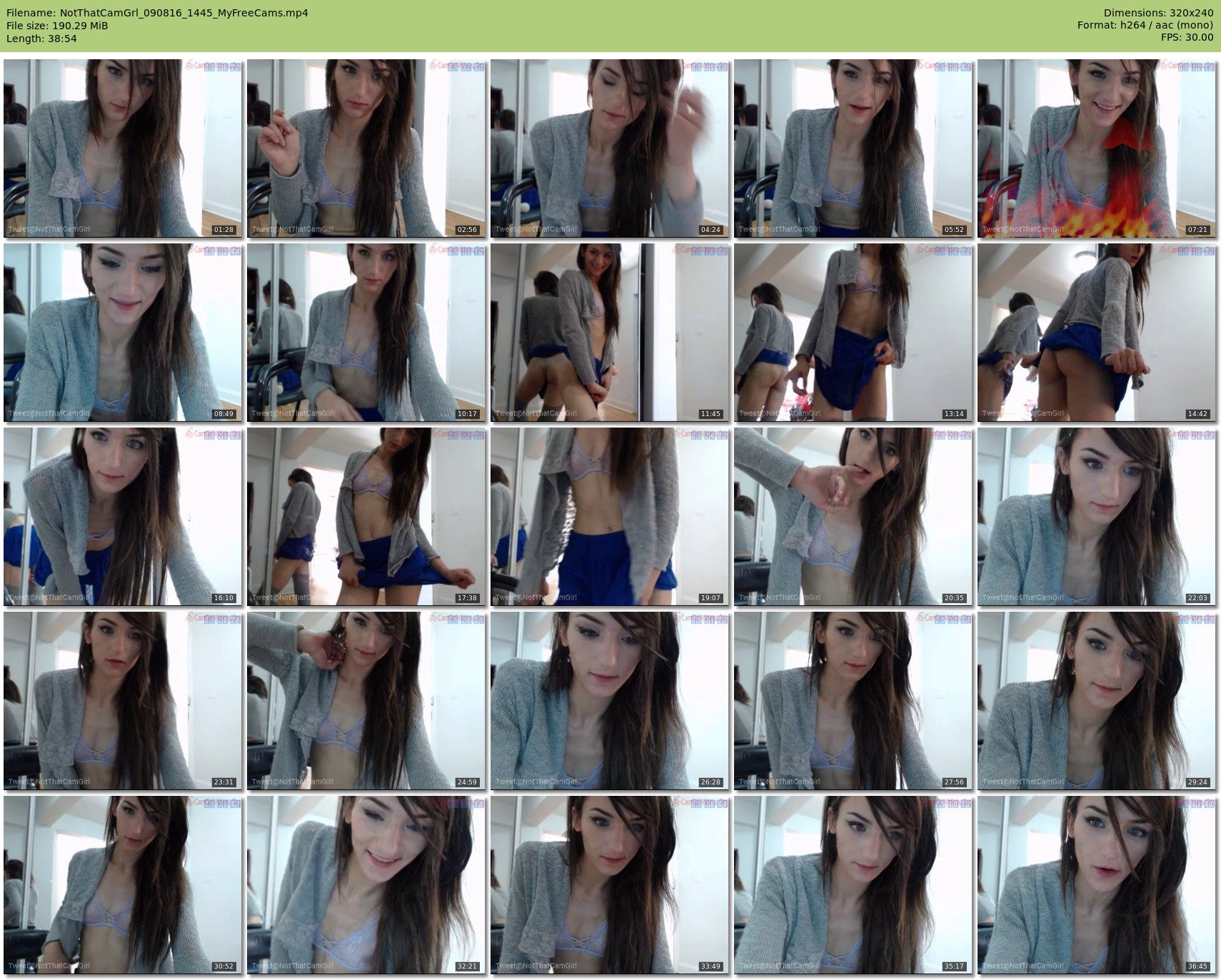Image resolution: width=1221 pixels, height=980 pixels.
Task: Select the 22:03 thumbnail frame
Action: coord(1097,517)
